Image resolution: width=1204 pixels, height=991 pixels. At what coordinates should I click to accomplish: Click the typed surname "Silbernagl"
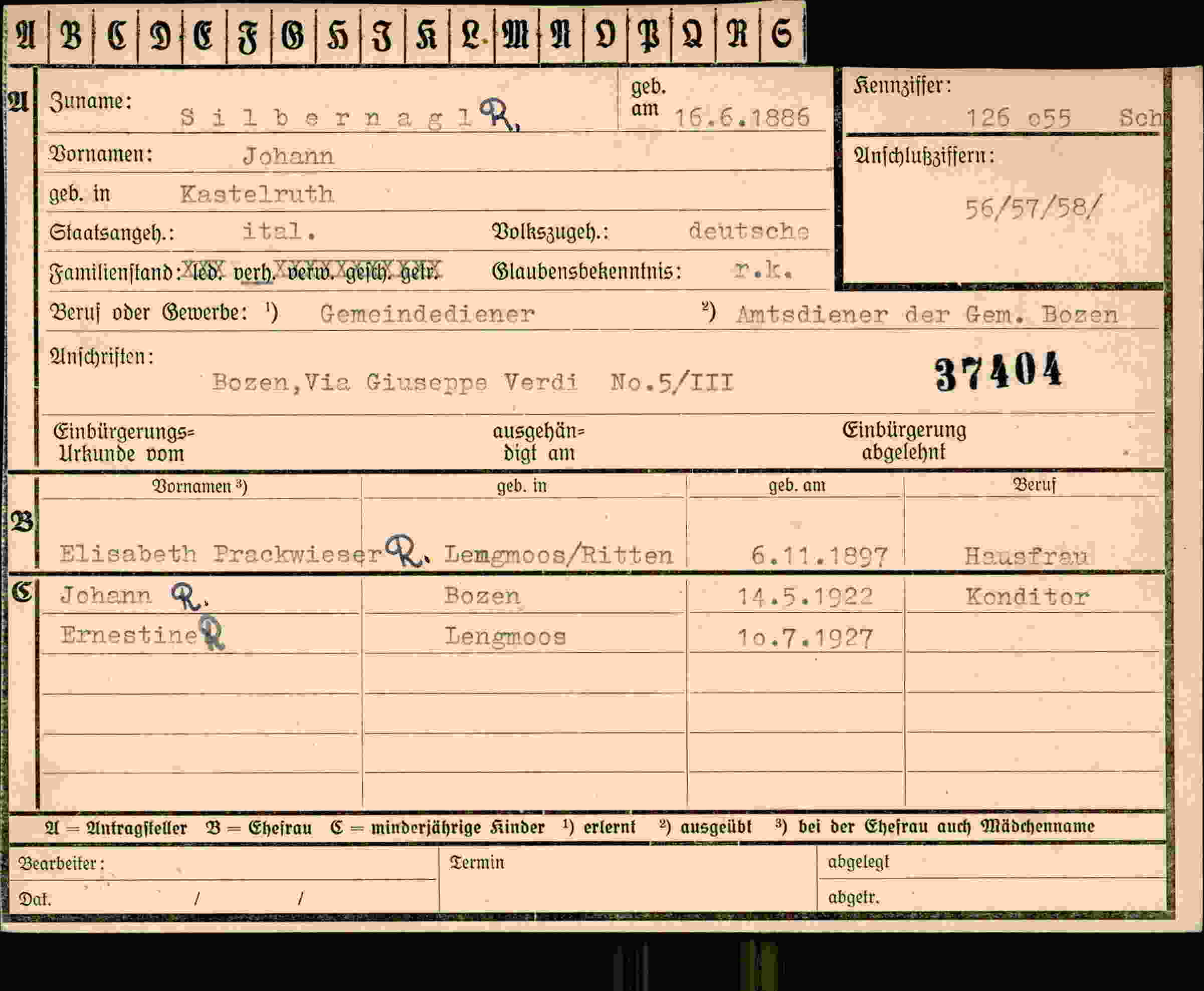pos(326,118)
